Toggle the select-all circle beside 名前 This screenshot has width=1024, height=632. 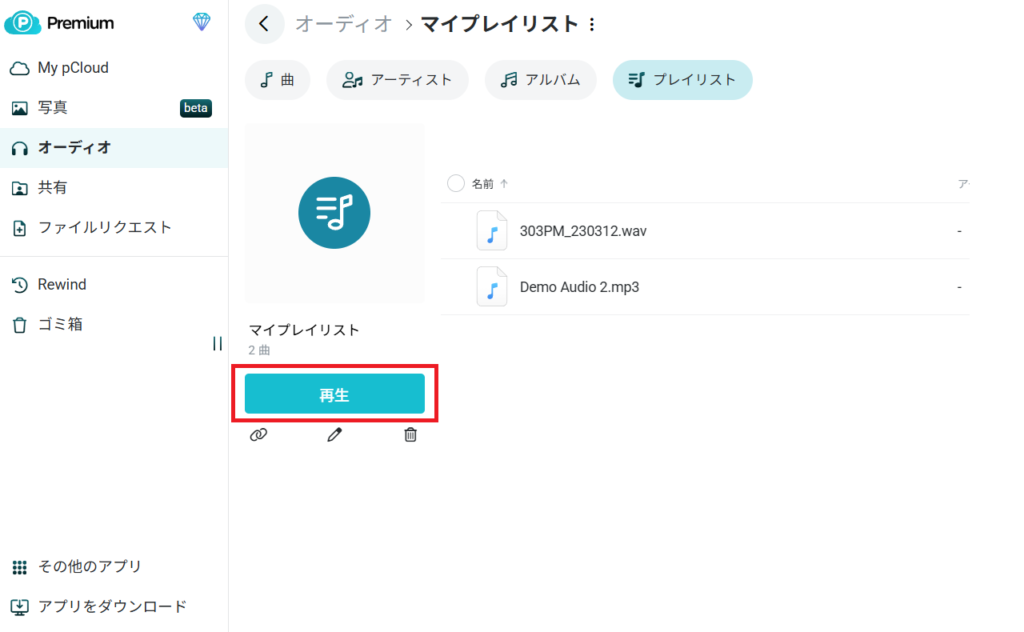456,183
